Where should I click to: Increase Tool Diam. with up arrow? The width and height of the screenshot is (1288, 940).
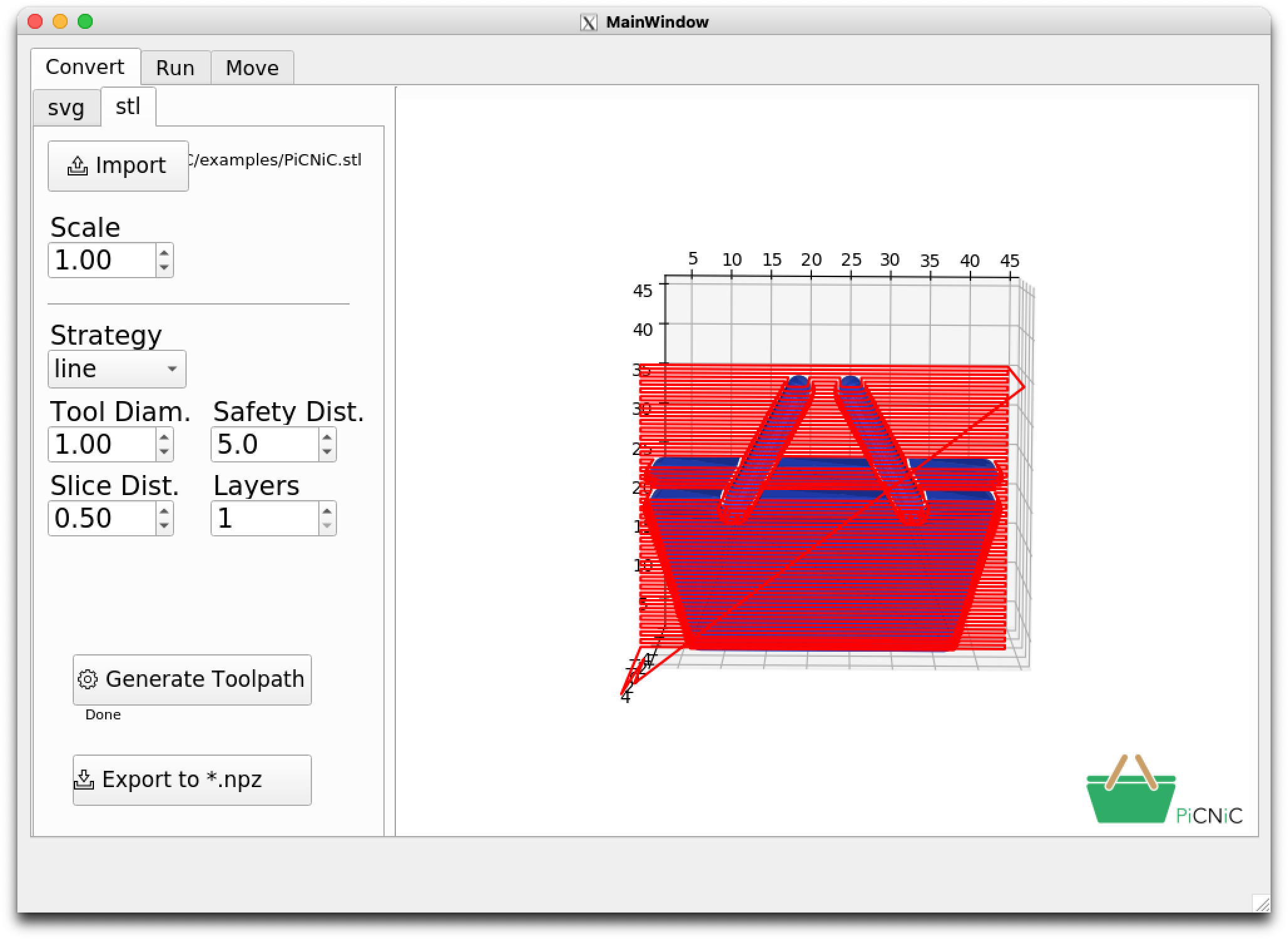tap(164, 437)
